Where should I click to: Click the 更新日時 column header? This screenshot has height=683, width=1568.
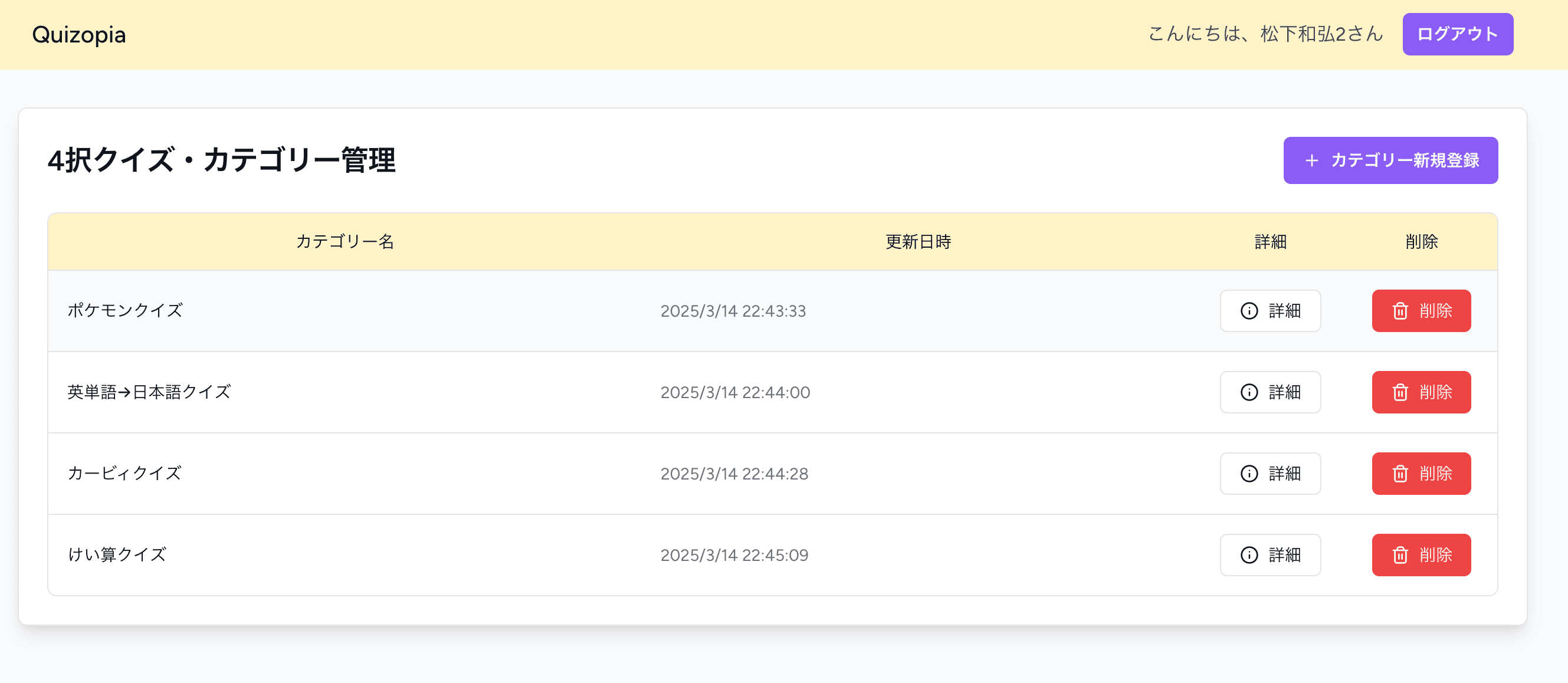click(918, 242)
